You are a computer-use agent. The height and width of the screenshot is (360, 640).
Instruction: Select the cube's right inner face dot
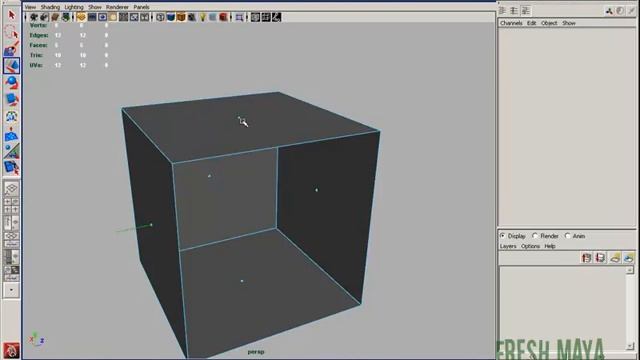click(316, 190)
